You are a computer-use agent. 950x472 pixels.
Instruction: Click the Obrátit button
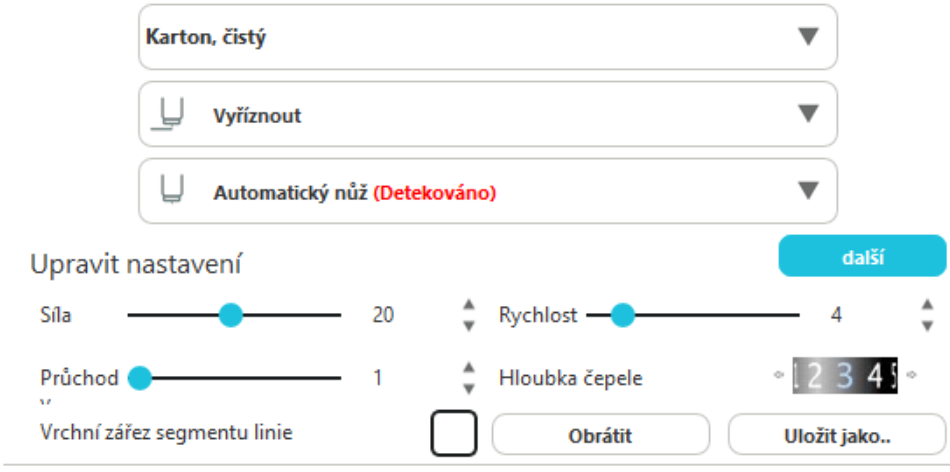[600, 435]
